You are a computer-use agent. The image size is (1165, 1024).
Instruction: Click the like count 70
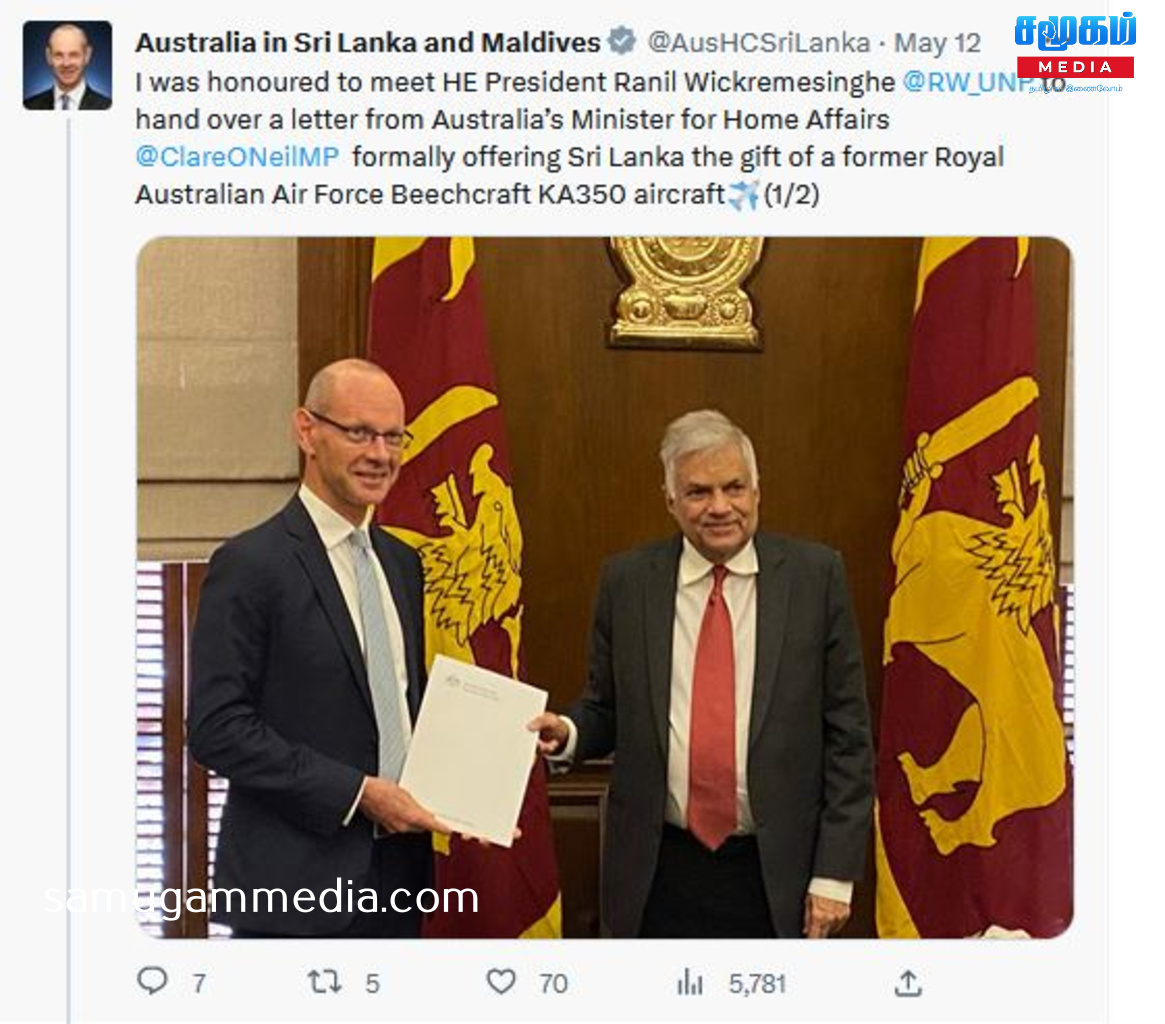click(554, 984)
